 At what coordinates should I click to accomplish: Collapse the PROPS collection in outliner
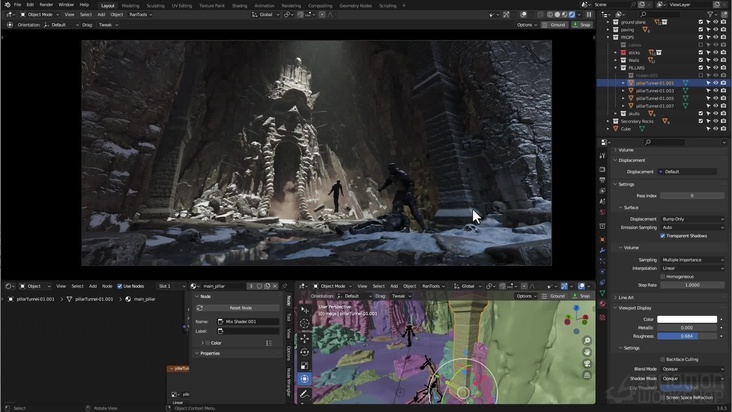click(x=609, y=37)
